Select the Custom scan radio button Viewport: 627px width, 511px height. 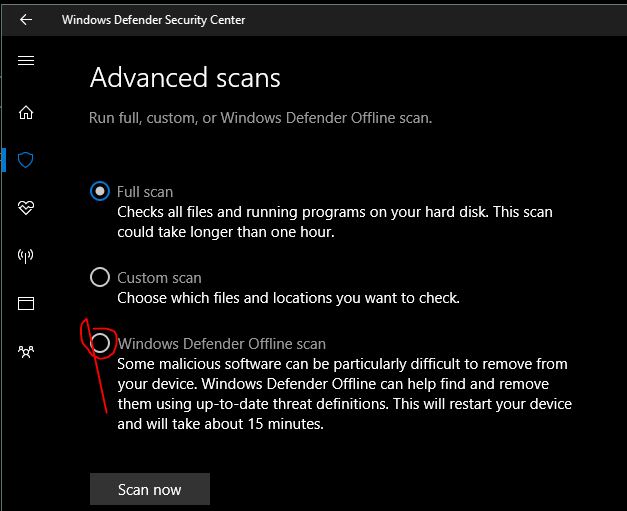(x=100, y=277)
